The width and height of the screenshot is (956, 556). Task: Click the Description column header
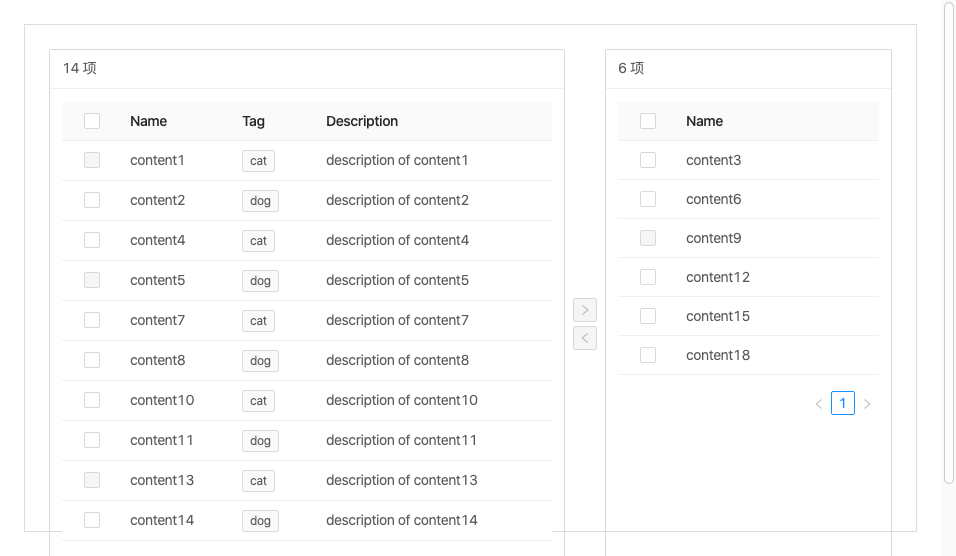point(362,121)
